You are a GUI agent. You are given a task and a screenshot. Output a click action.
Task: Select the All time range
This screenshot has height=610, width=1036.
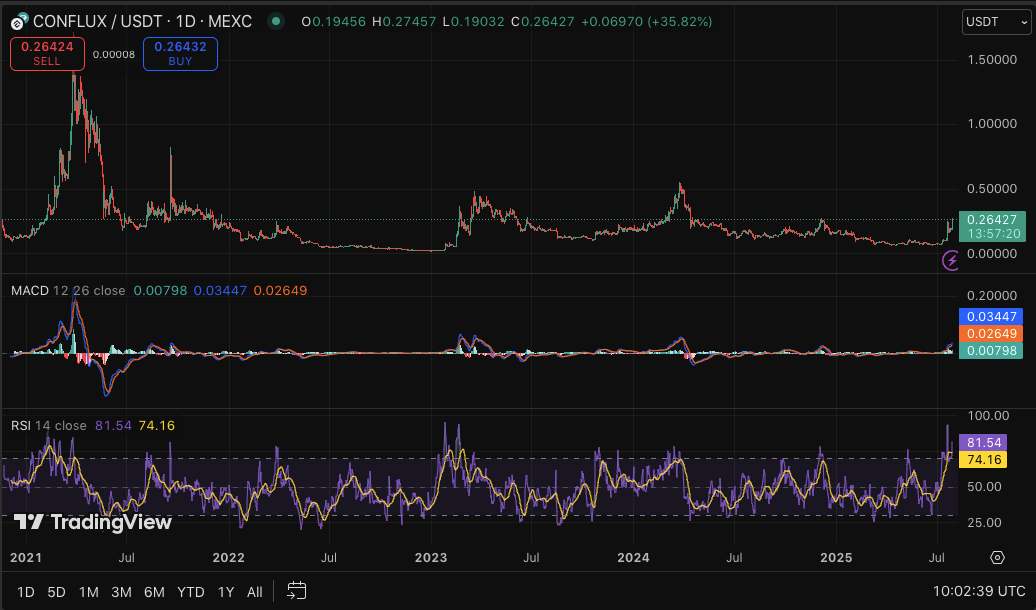254,591
